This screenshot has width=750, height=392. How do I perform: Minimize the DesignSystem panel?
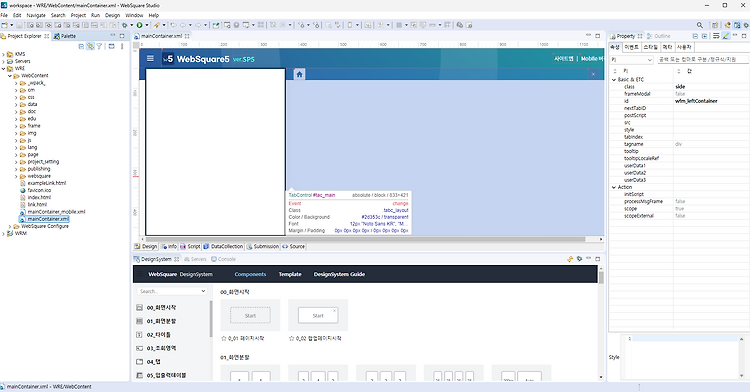pos(589,259)
